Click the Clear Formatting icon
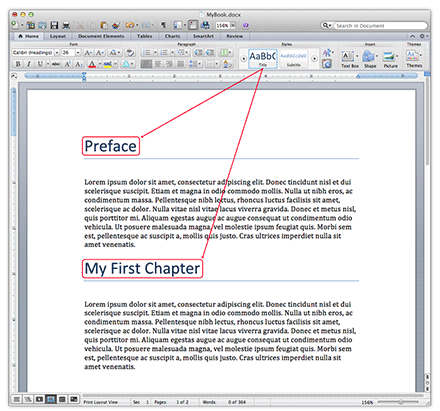 [130, 53]
